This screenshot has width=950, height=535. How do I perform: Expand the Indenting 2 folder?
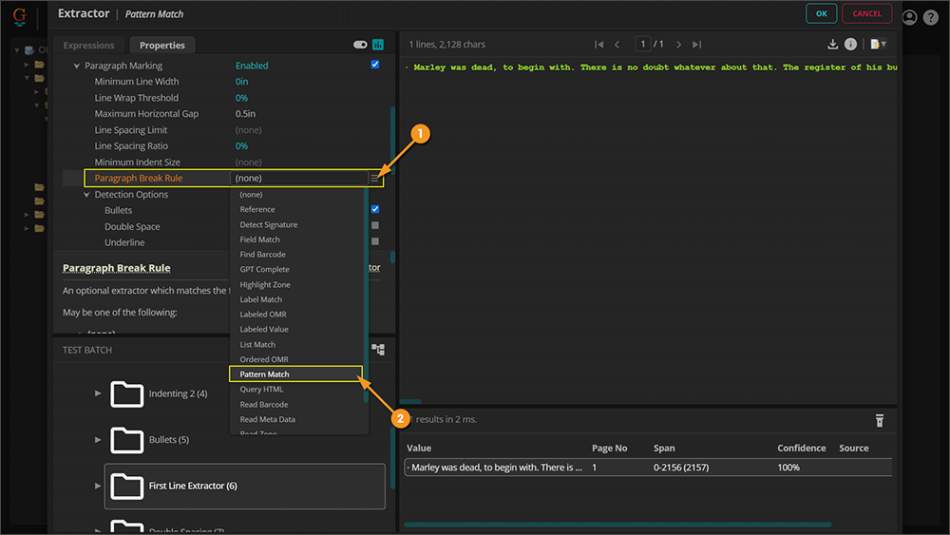click(x=98, y=394)
